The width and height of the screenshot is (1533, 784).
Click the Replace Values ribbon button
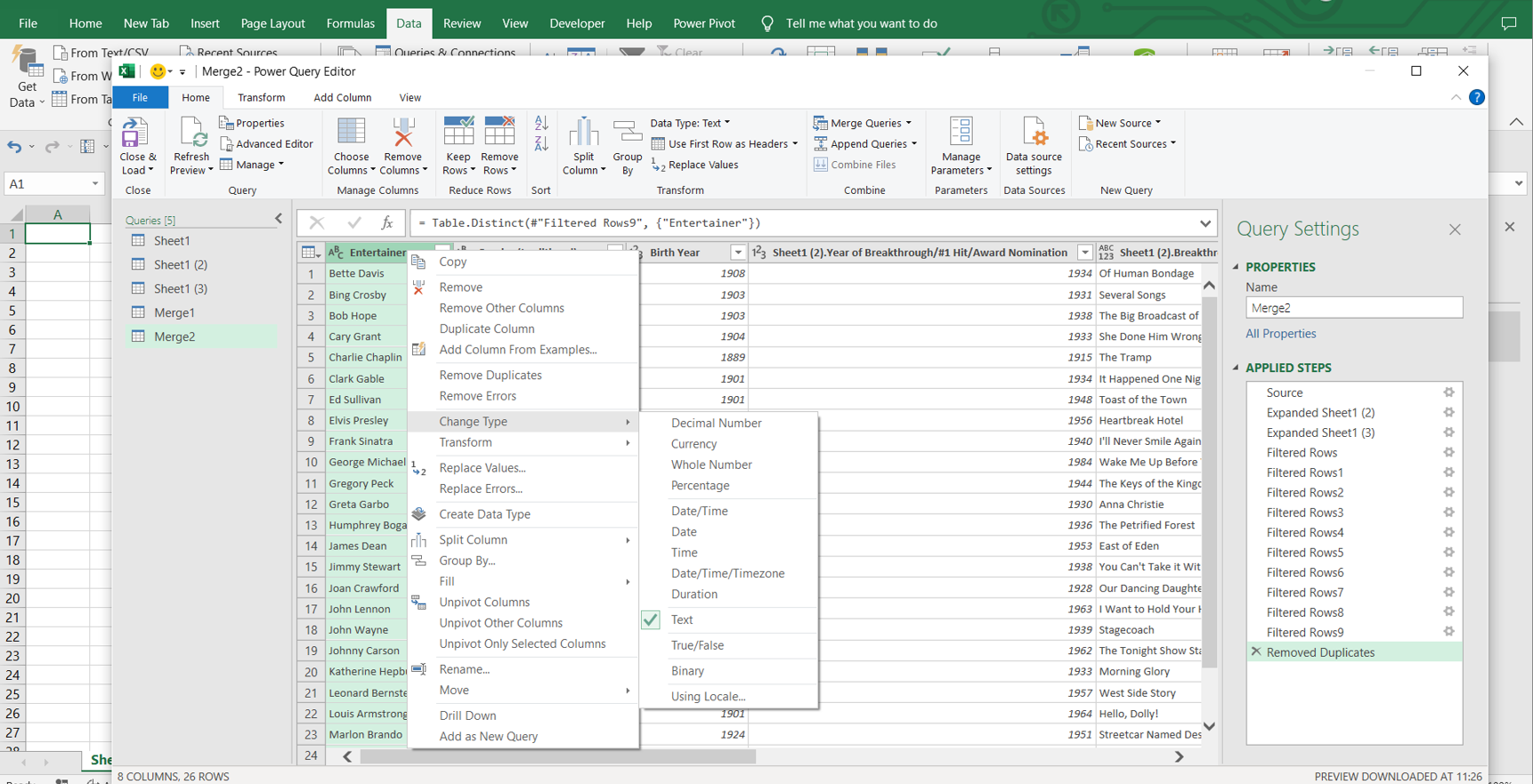[695, 165]
